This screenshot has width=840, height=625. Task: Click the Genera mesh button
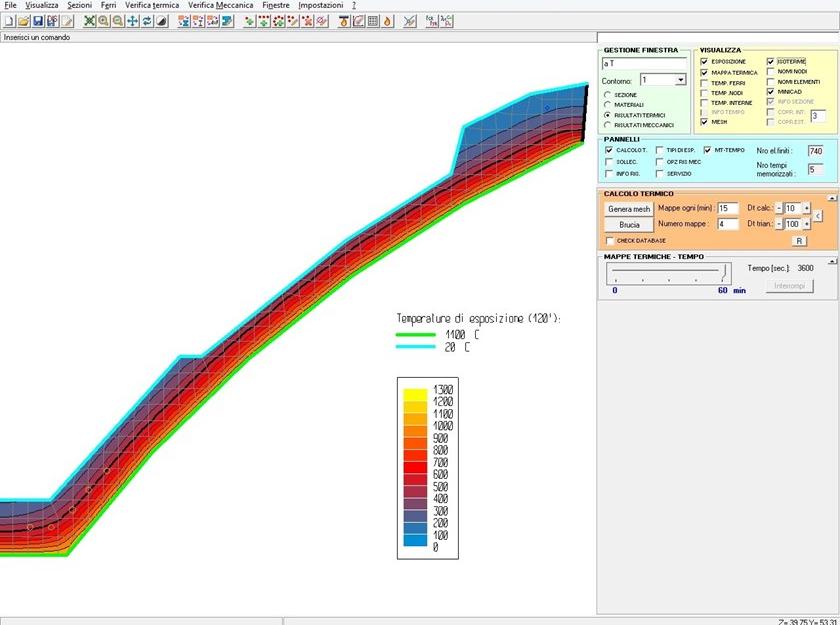629,209
